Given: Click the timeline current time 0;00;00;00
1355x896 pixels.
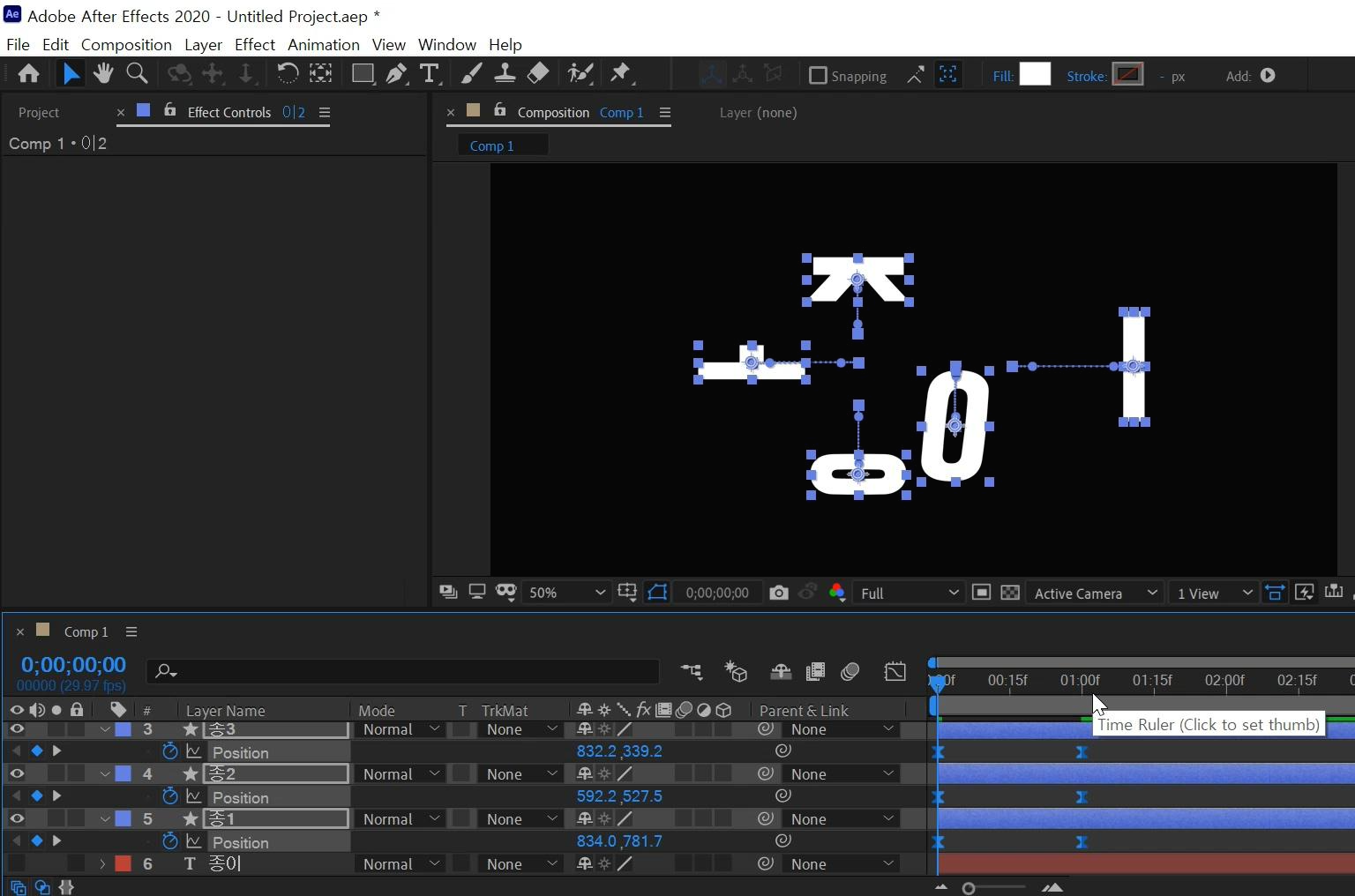Looking at the screenshot, I should pyautogui.click(x=73, y=664).
